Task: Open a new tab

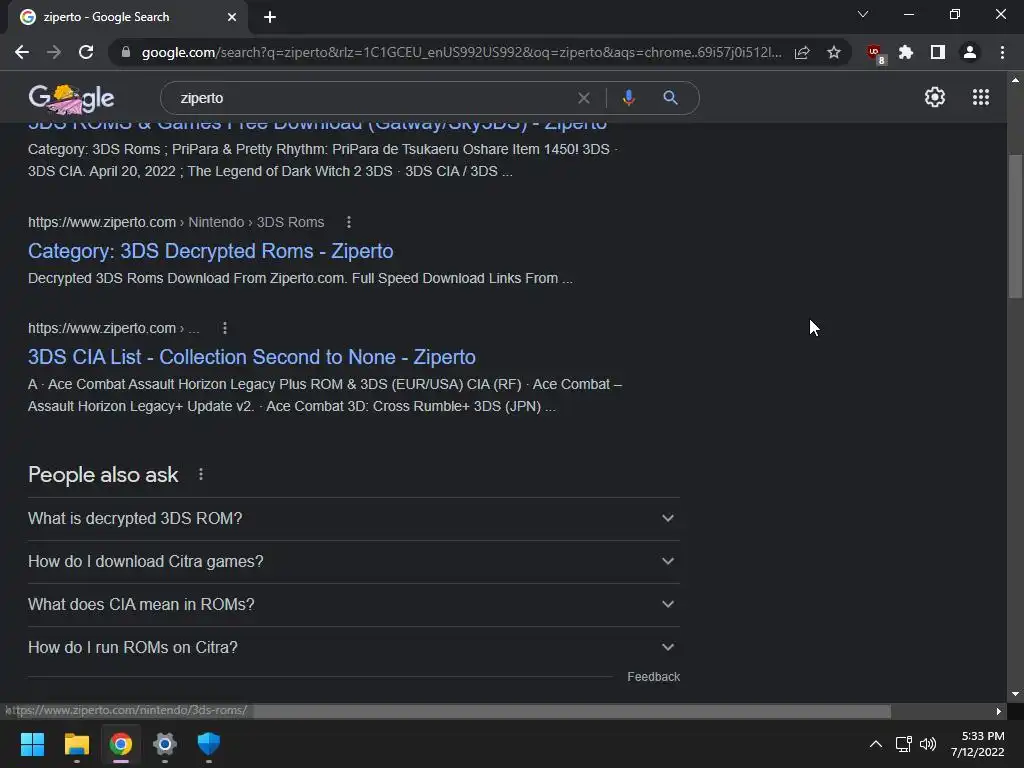Action: [x=270, y=17]
